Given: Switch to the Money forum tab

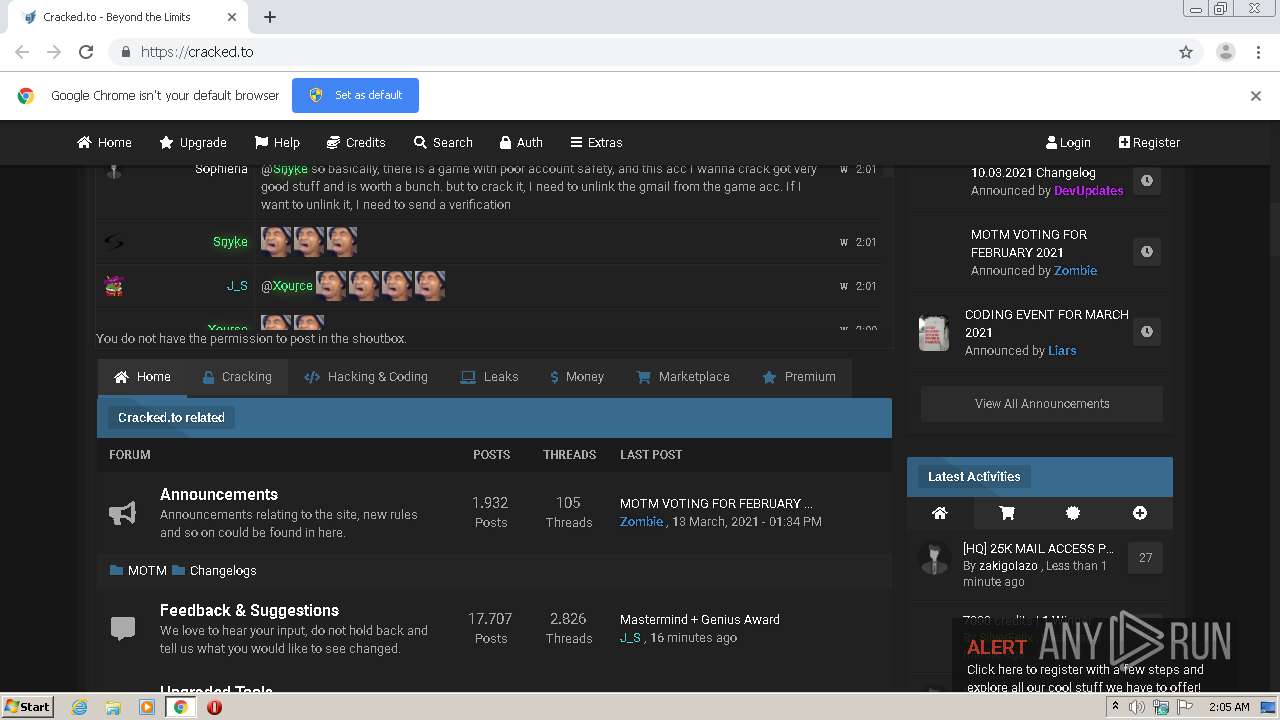Looking at the screenshot, I should (577, 377).
